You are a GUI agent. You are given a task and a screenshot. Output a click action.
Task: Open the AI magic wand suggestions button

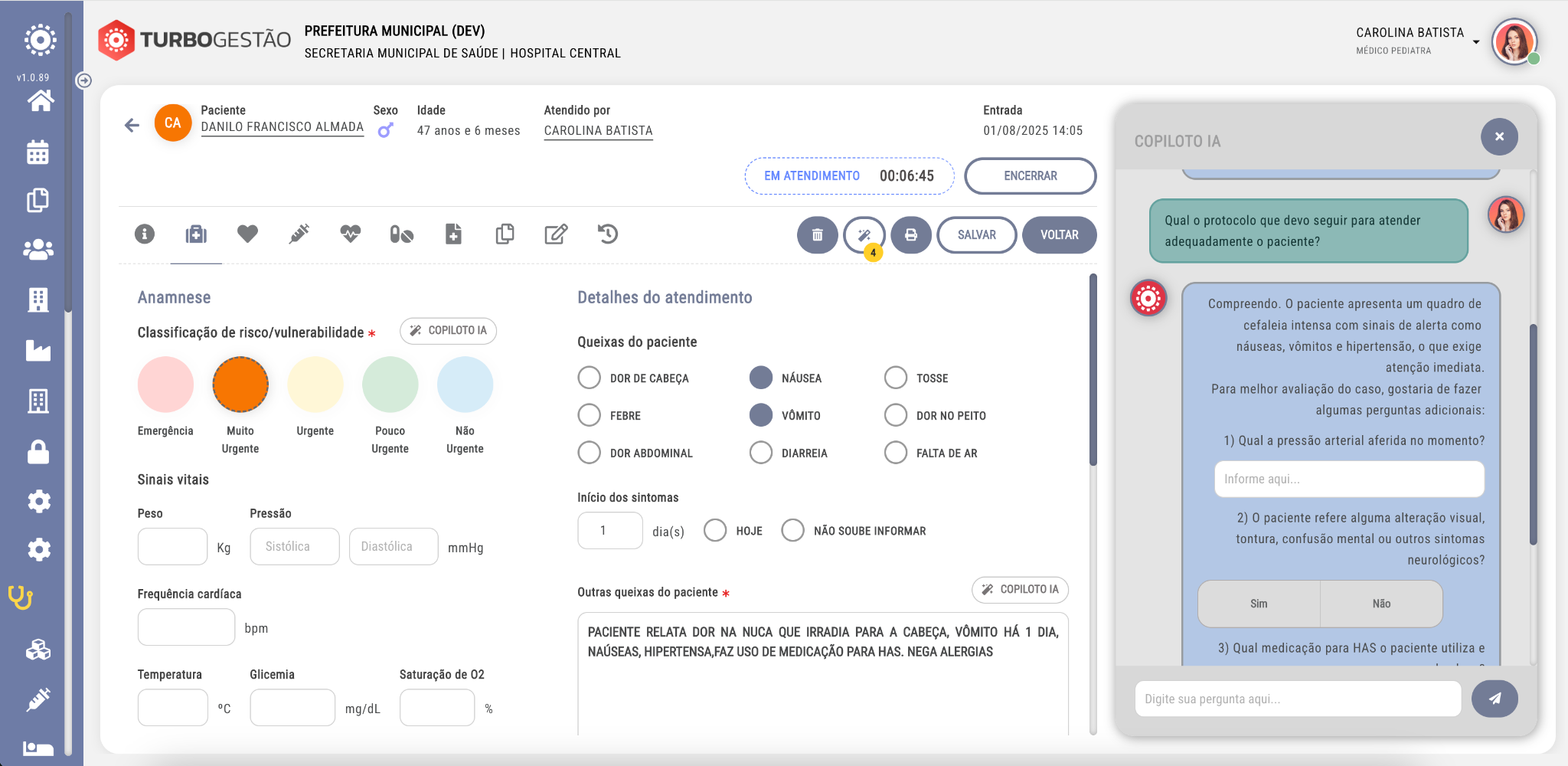(x=864, y=235)
